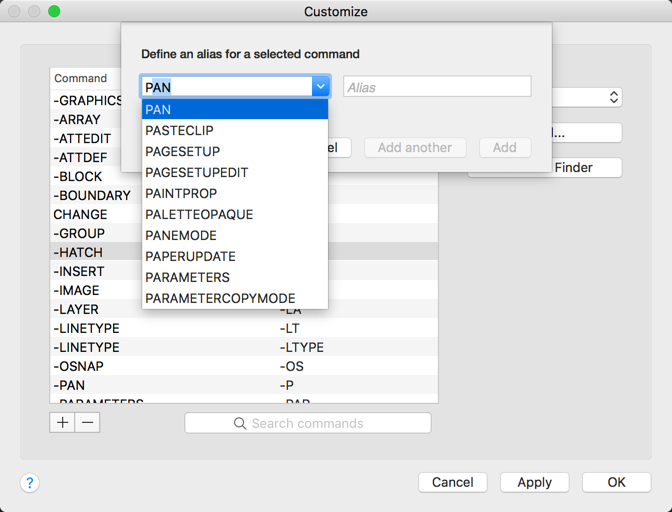
Task: Click the minus button to remove alias
Action: tap(88, 423)
